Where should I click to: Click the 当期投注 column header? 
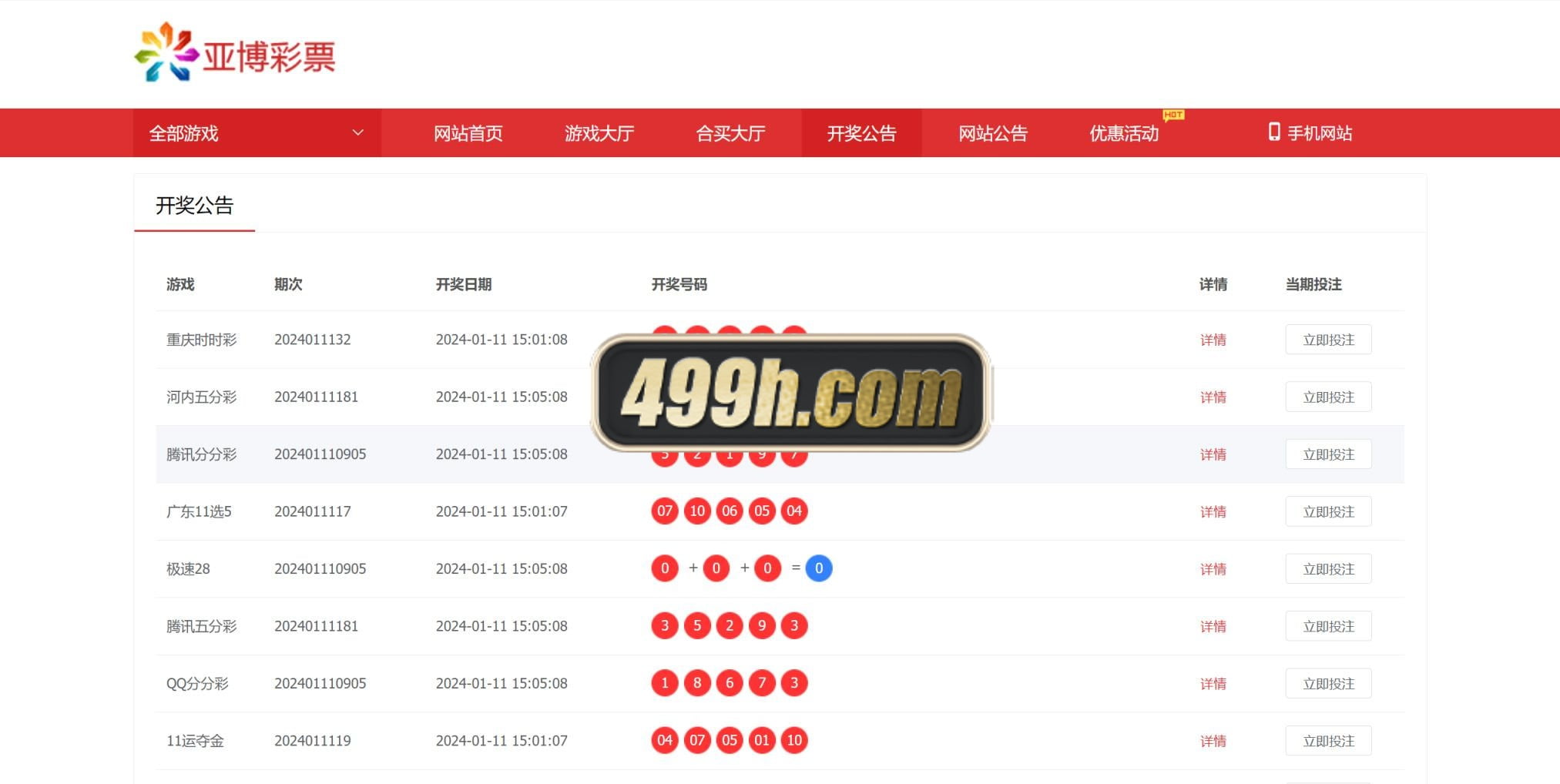[x=1313, y=284]
